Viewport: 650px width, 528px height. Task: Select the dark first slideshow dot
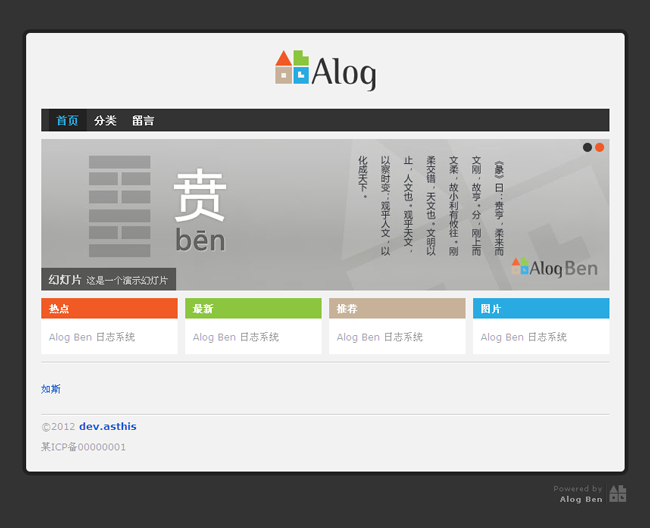click(587, 148)
